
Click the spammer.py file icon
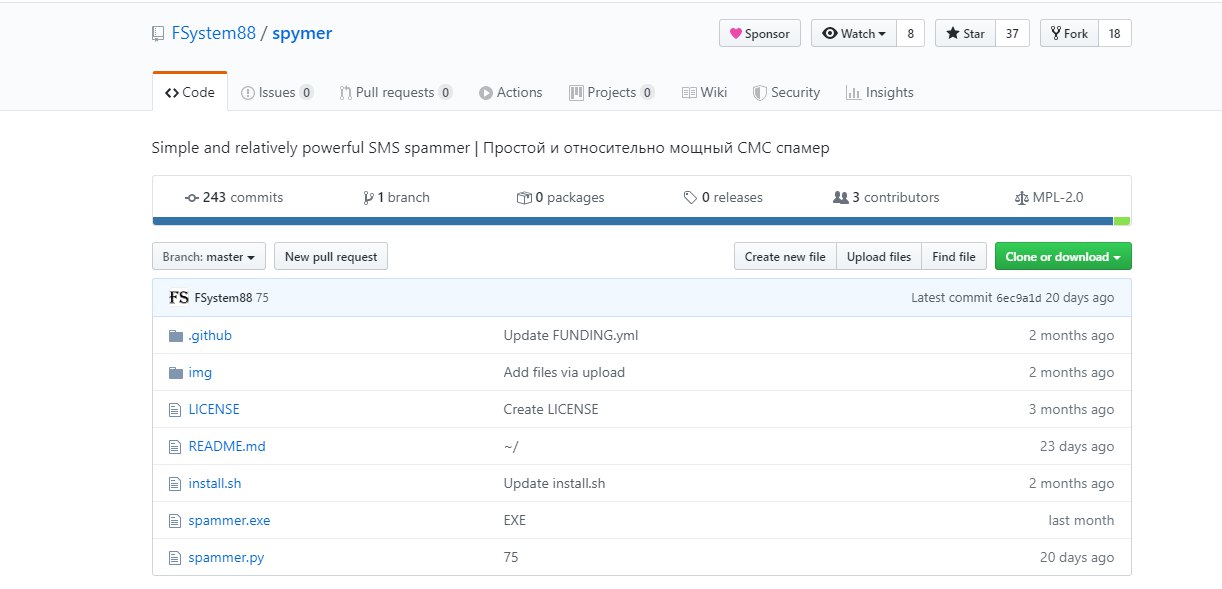point(175,558)
